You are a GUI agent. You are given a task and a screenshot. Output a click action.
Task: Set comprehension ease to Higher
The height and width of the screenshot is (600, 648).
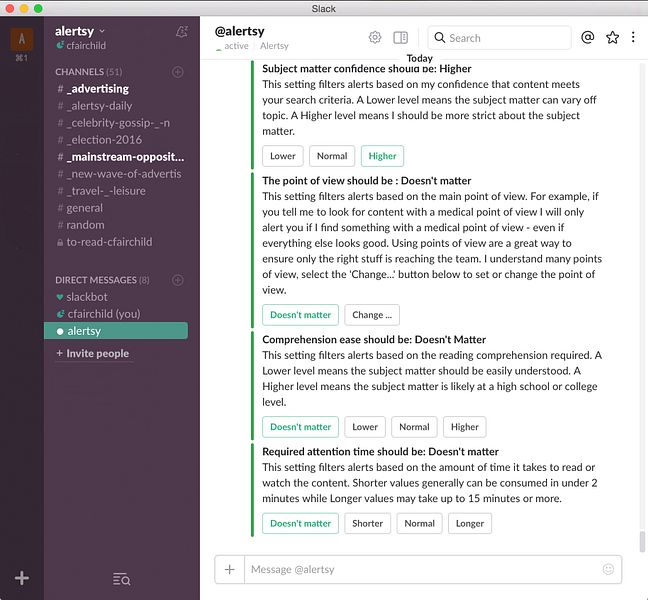(465, 427)
